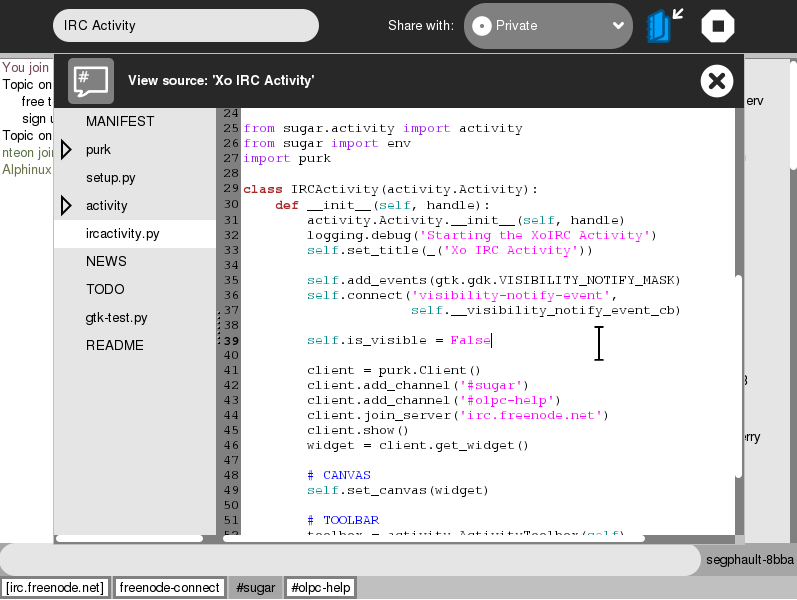Click 'client.join_server' code line

pos(457,415)
